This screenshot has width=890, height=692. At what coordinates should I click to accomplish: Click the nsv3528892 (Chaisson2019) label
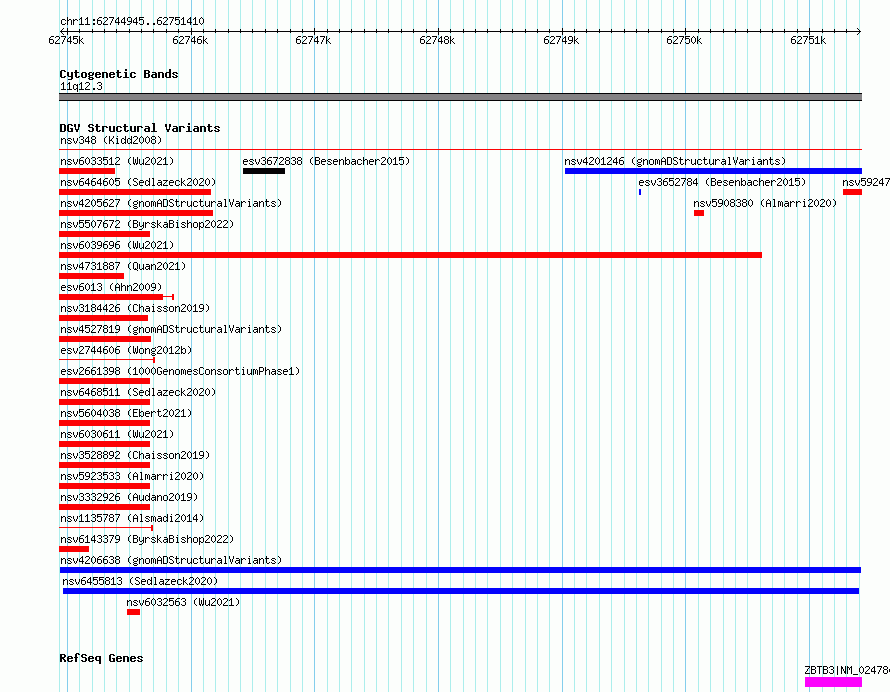pos(135,455)
